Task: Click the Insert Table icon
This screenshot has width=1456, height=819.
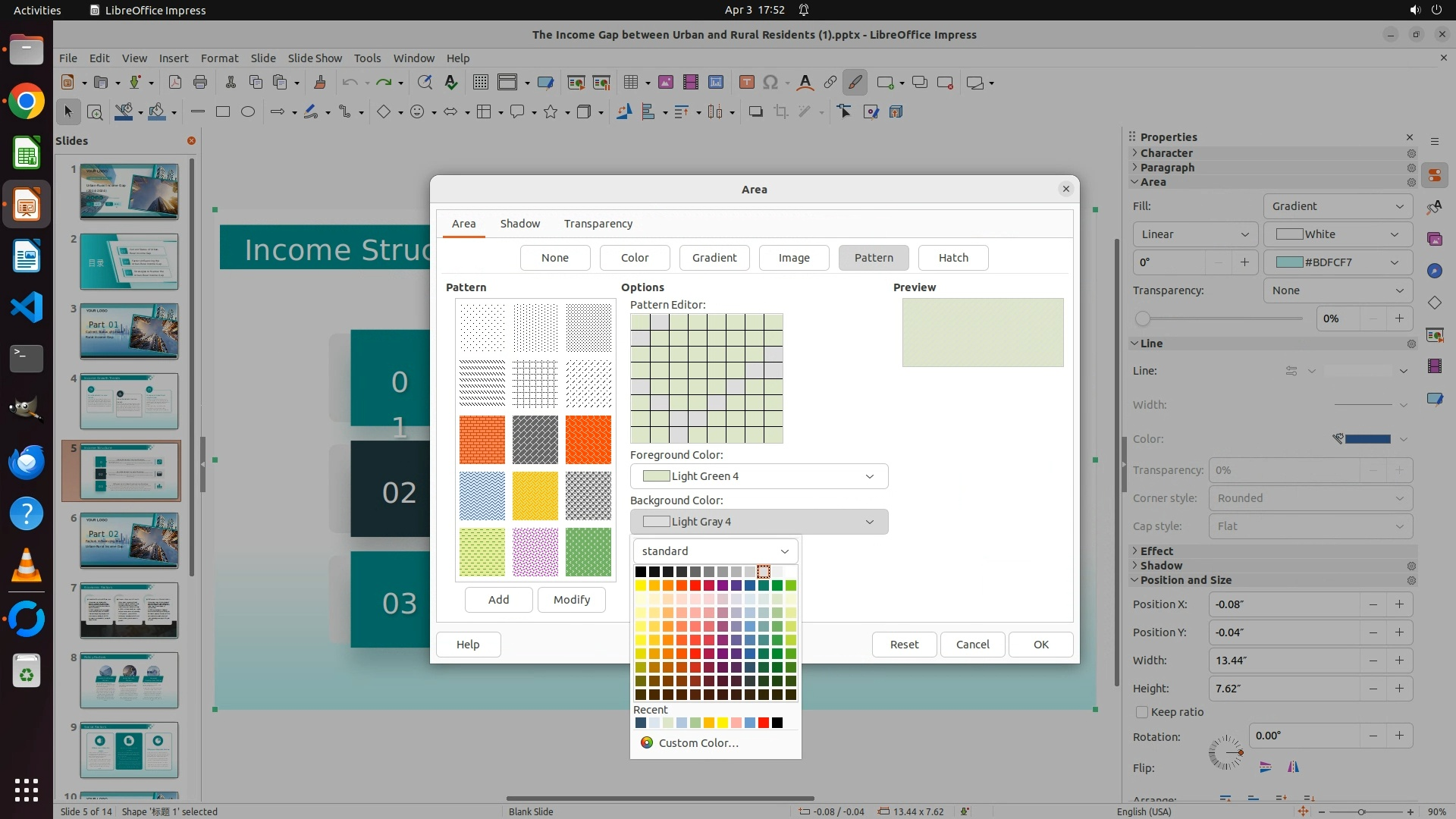Action: pos(630,83)
